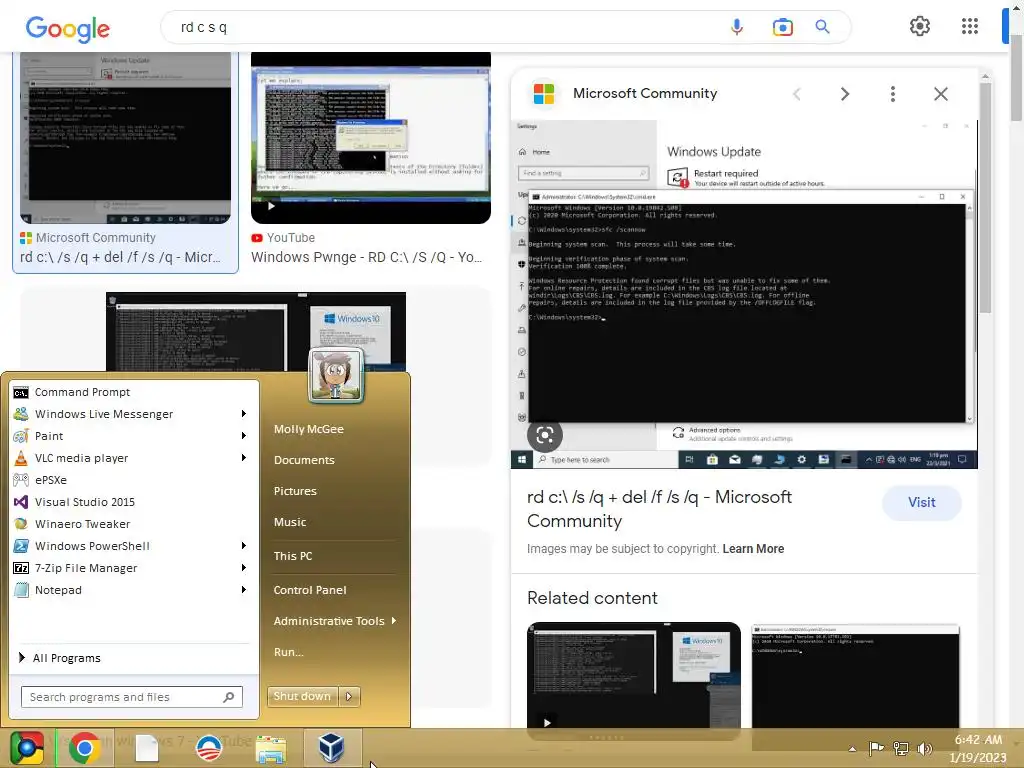This screenshot has width=1024, height=768.
Task: Open Shut down options arrow
Action: [x=349, y=697]
